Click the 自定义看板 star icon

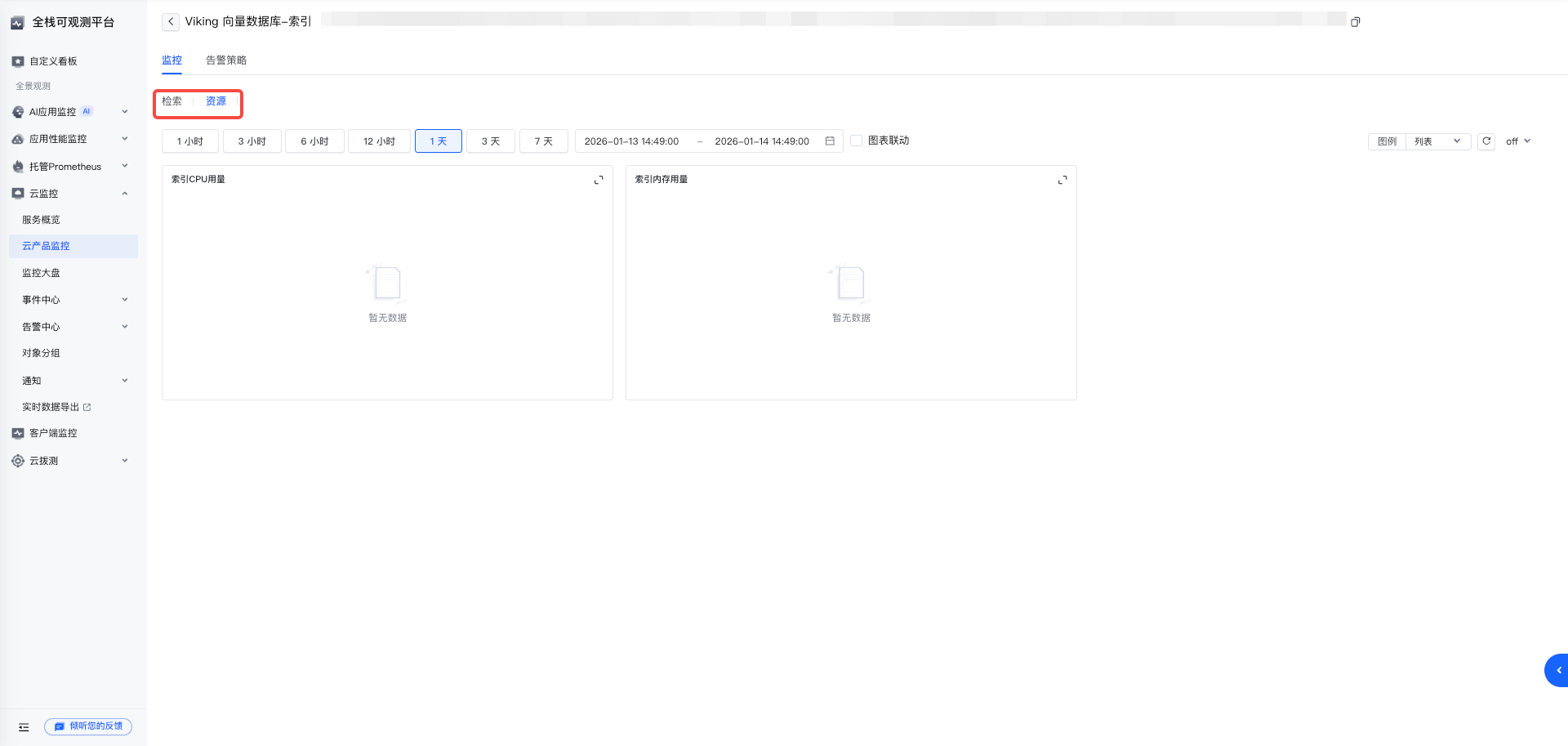pos(18,61)
